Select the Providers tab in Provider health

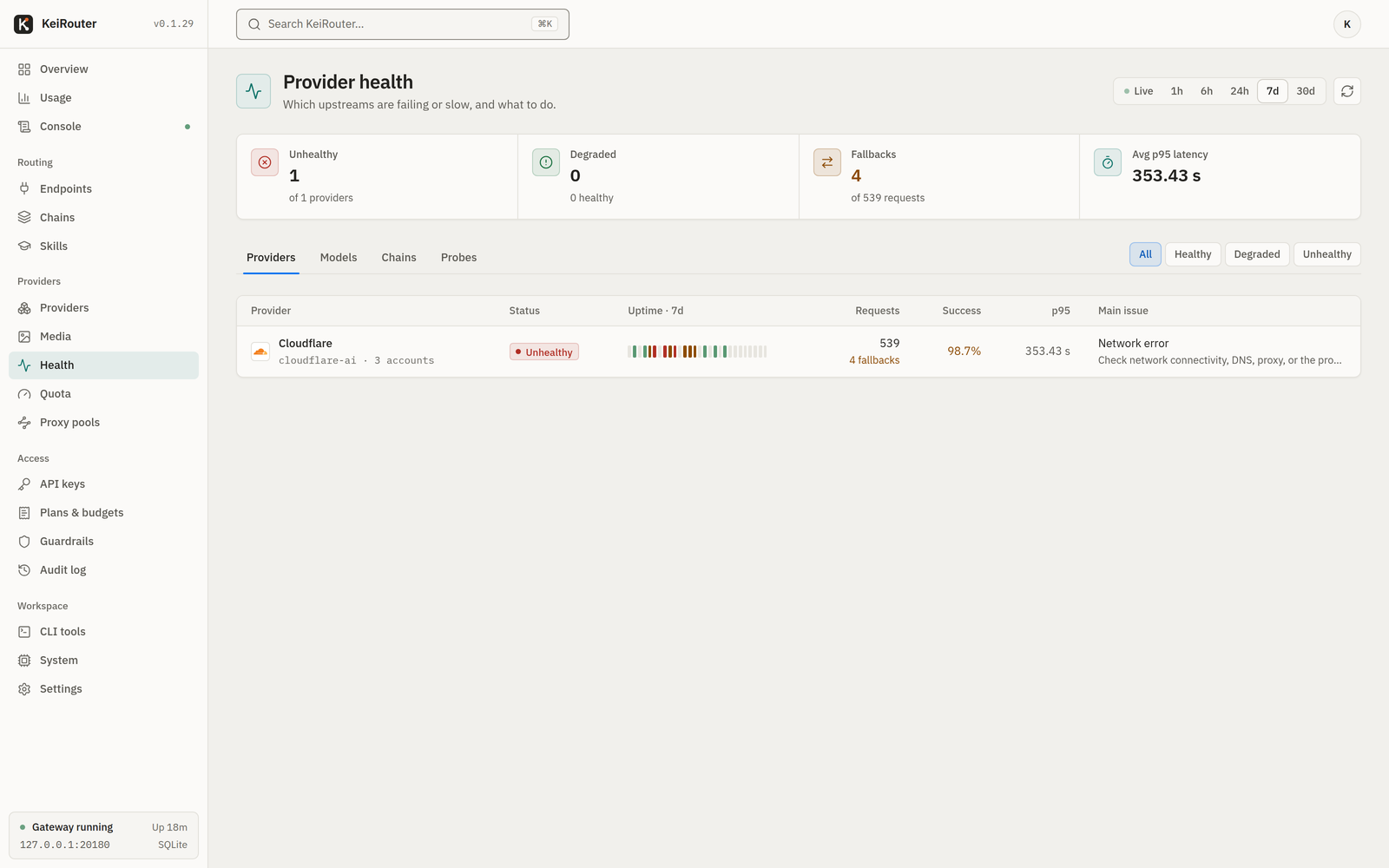(x=271, y=258)
